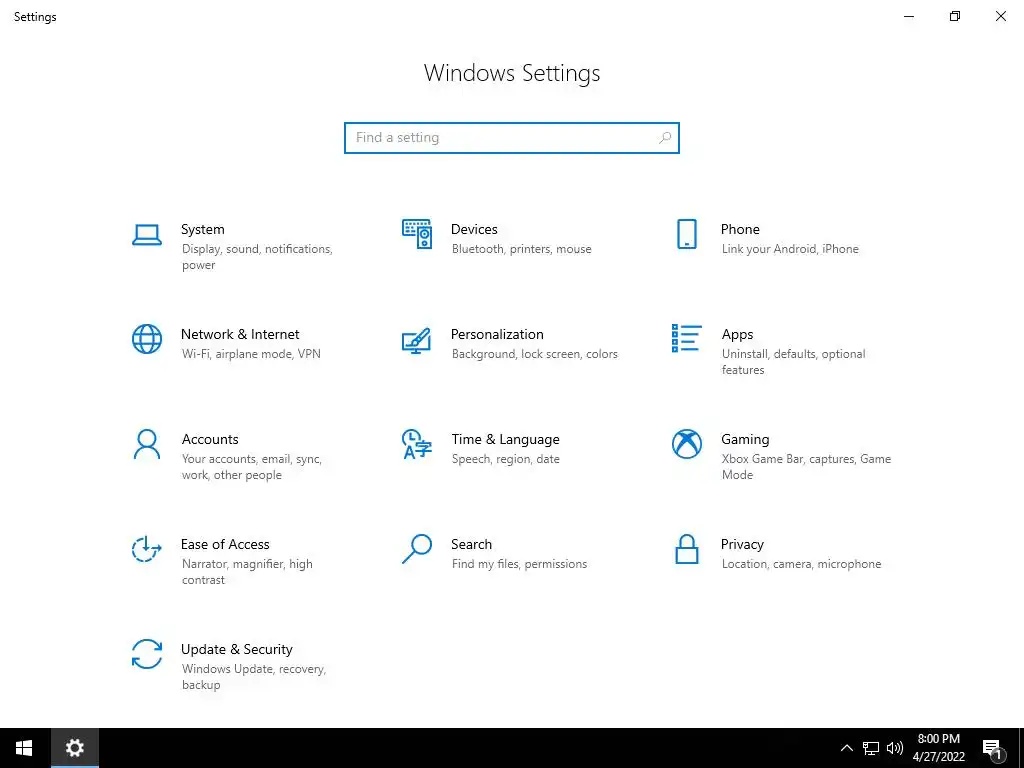
Task: Click 'Narrator, magnifier, high contrast' text
Action: coord(247,573)
